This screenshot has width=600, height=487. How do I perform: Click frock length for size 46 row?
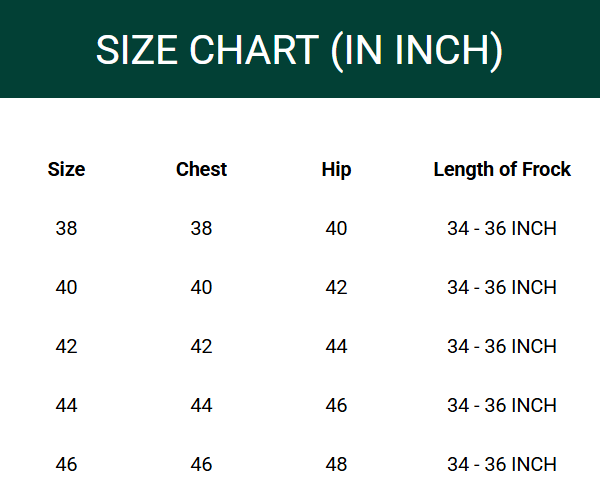(x=502, y=464)
